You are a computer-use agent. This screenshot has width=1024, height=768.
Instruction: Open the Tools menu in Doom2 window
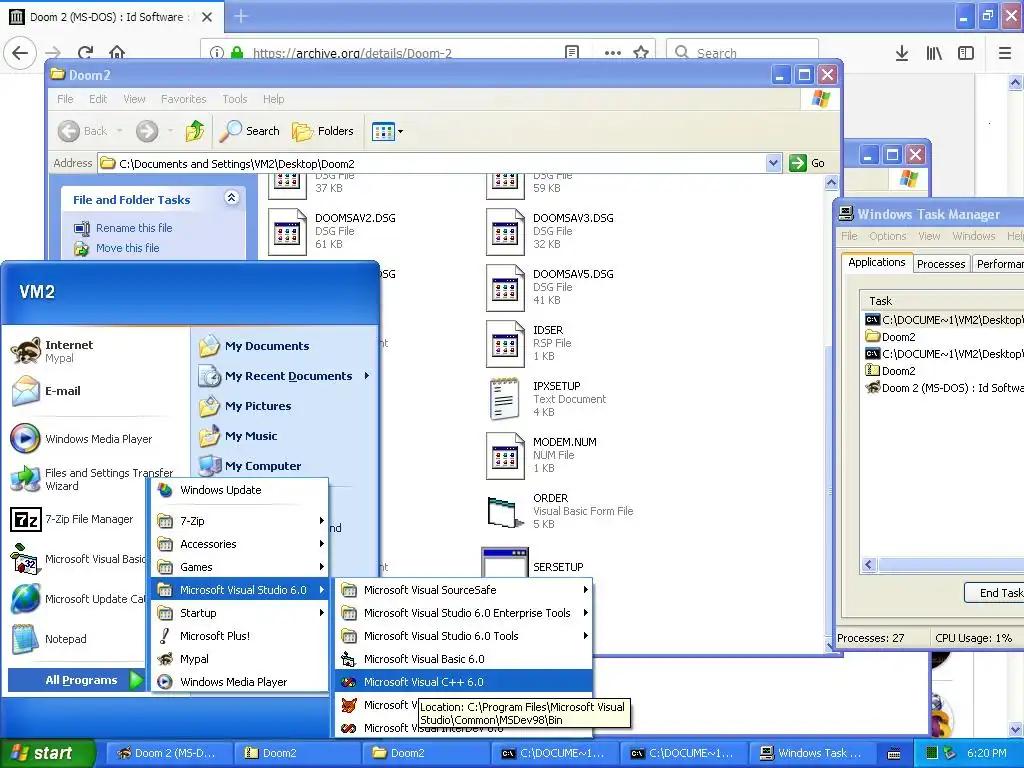tap(234, 99)
